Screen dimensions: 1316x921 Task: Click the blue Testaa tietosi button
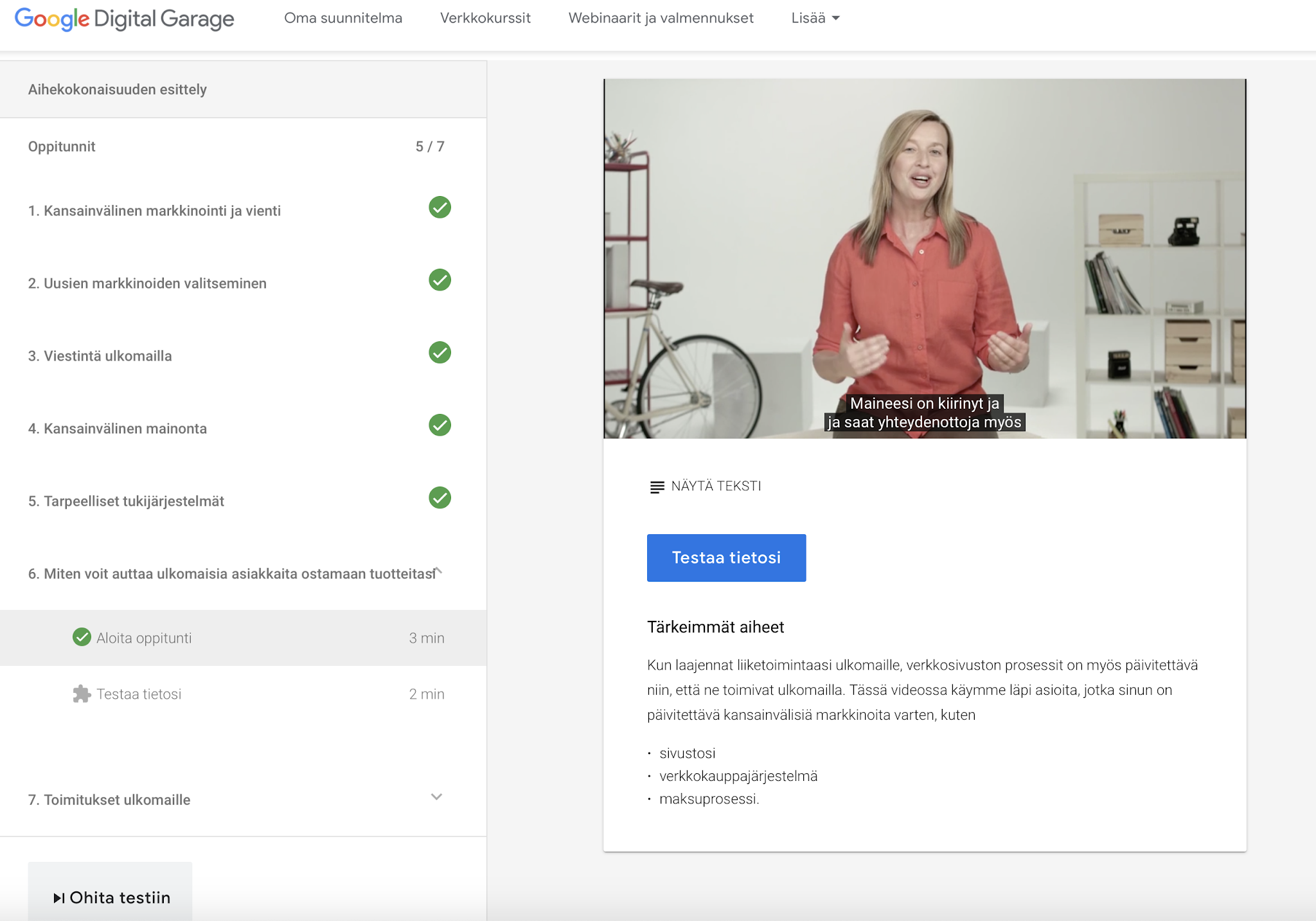pyautogui.click(x=726, y=558)
